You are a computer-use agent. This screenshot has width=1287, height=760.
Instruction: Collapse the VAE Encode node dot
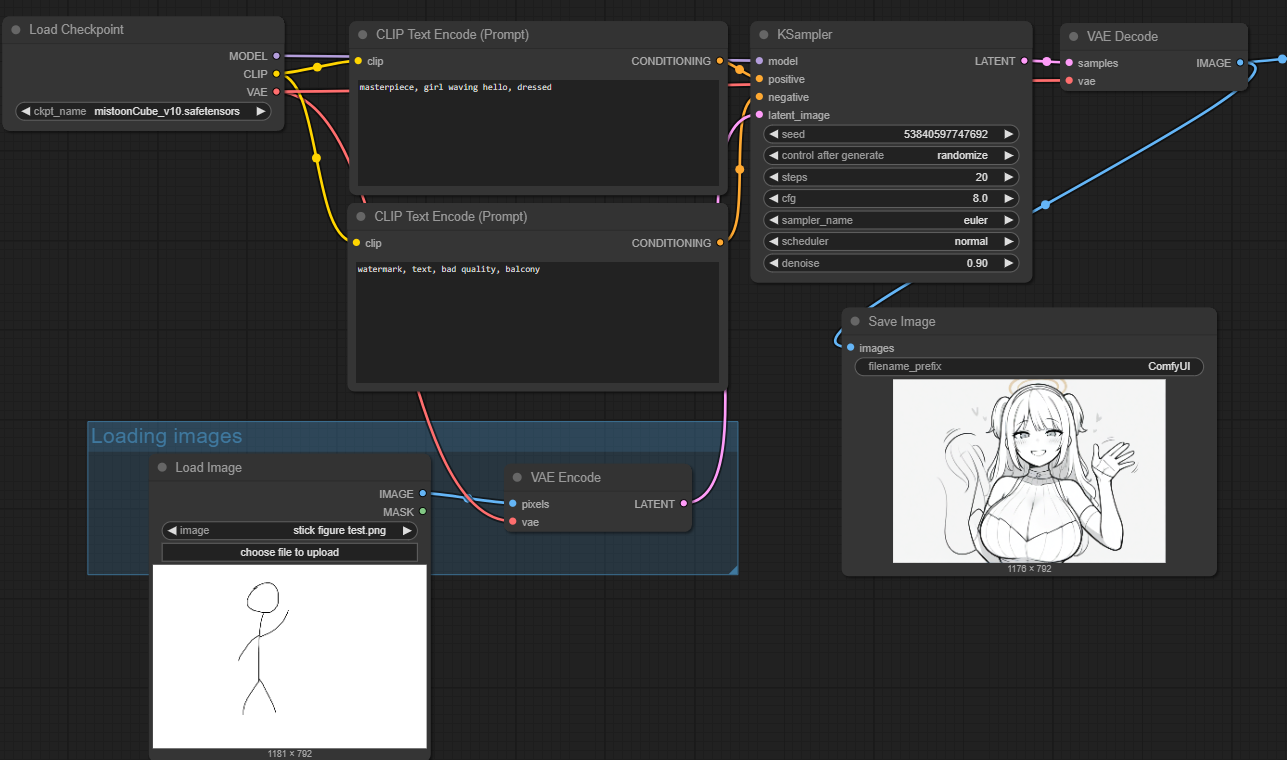[x=518, y=478]
